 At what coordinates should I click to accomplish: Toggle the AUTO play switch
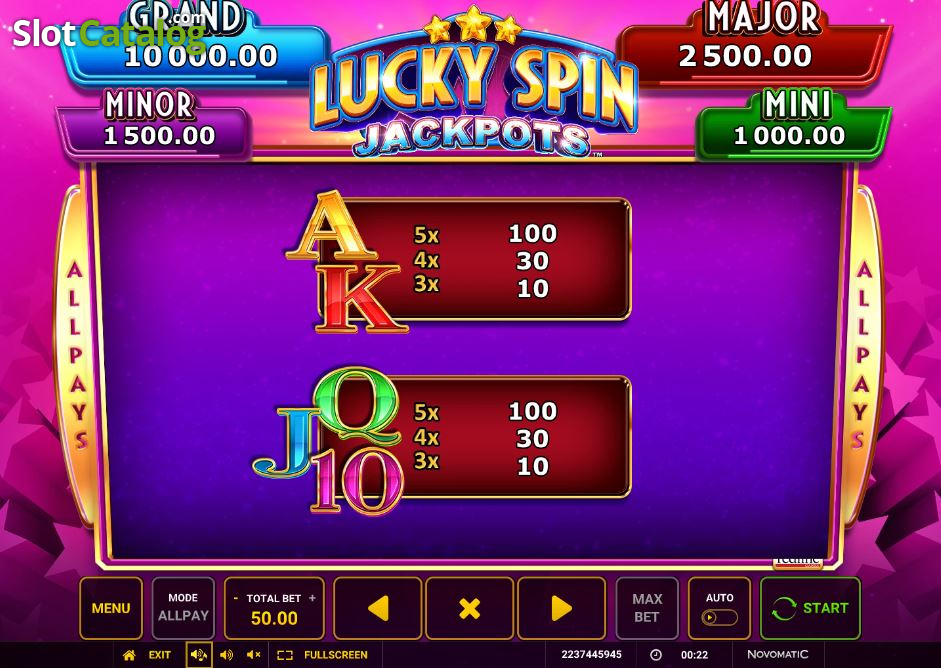[719, 618]
